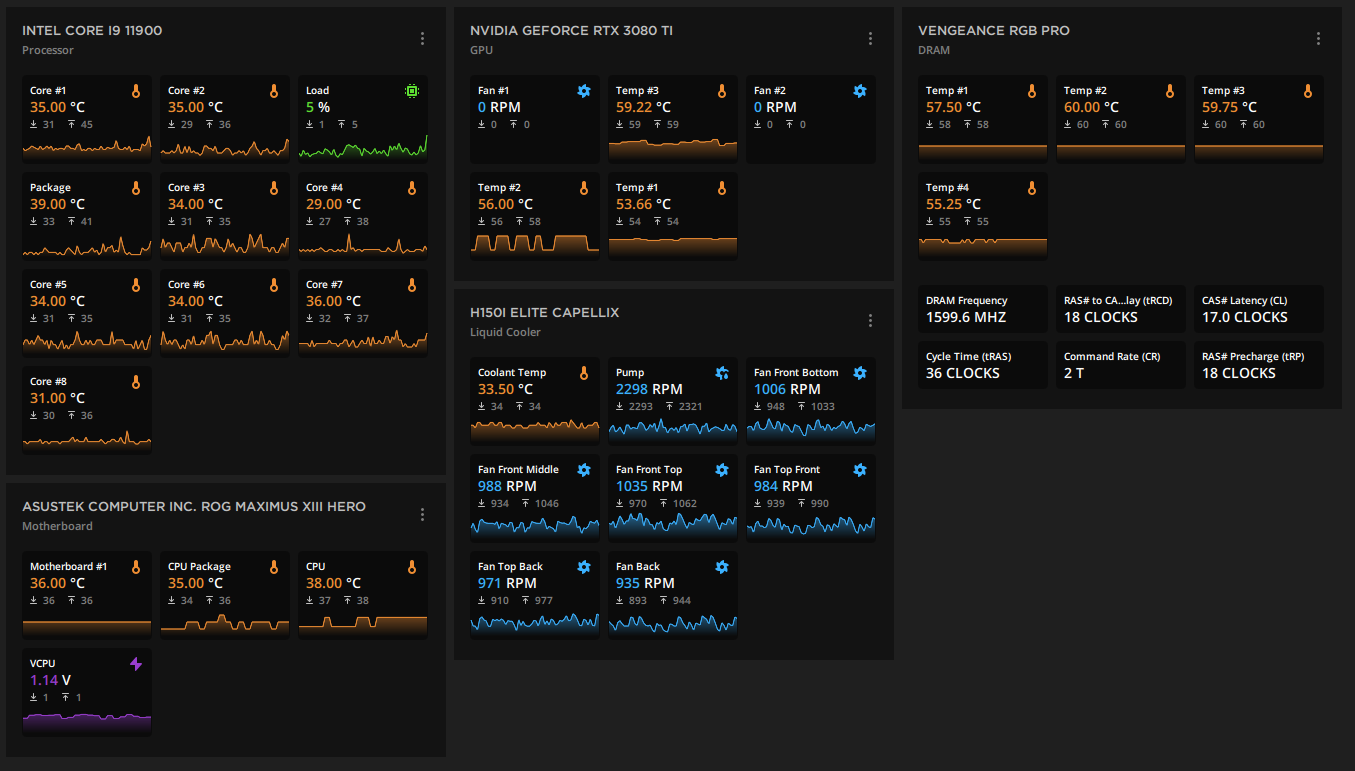Click the green CPU Load chip icon
The height and width of the screenshot is (771, 1355).
click(412, 91)
